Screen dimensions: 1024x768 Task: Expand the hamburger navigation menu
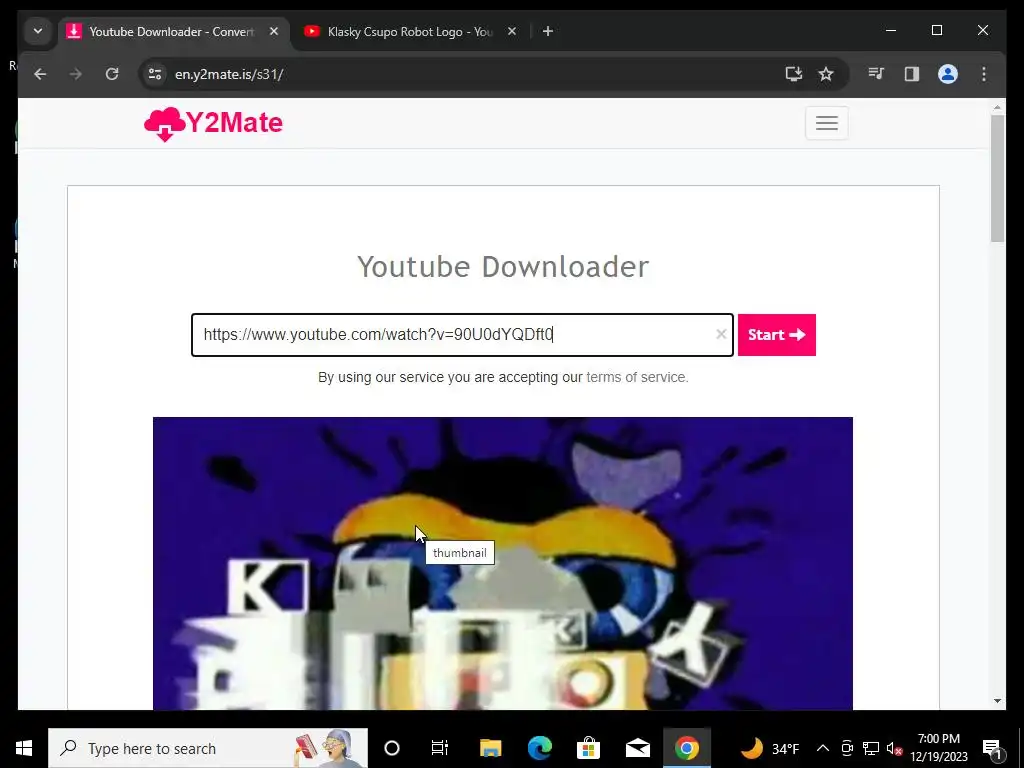click(827, 123)
